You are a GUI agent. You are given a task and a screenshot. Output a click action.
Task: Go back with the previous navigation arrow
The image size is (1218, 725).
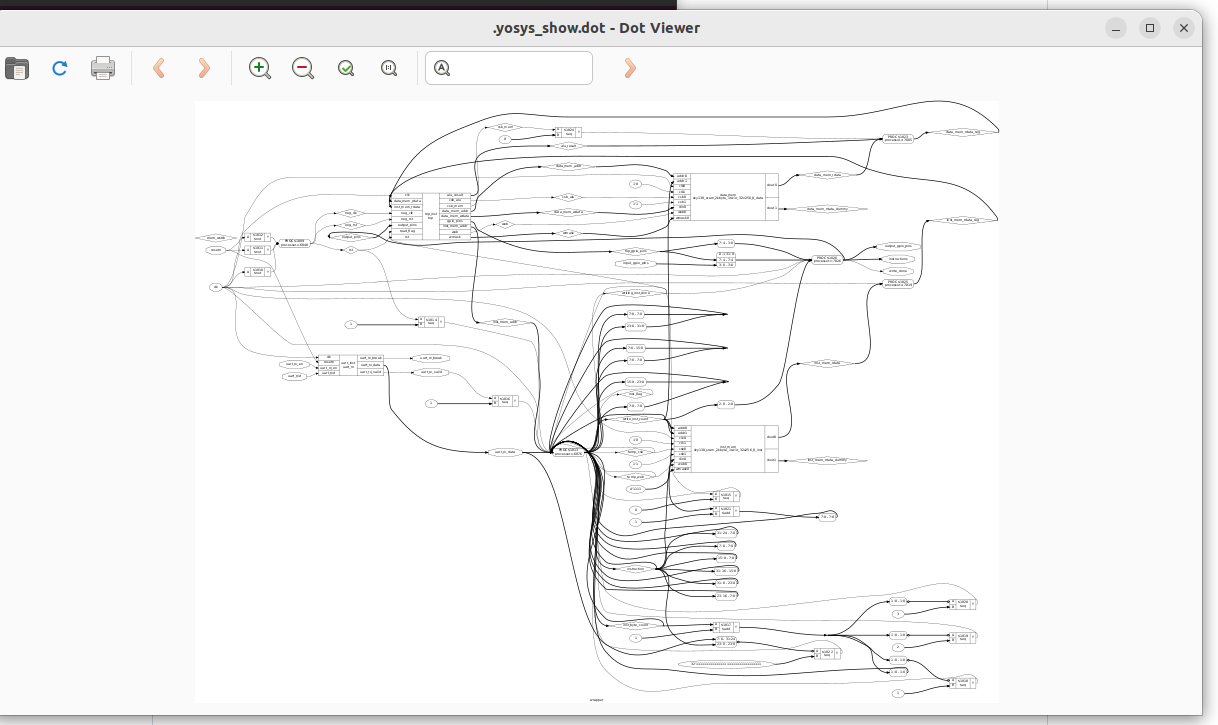coord(158,68)
